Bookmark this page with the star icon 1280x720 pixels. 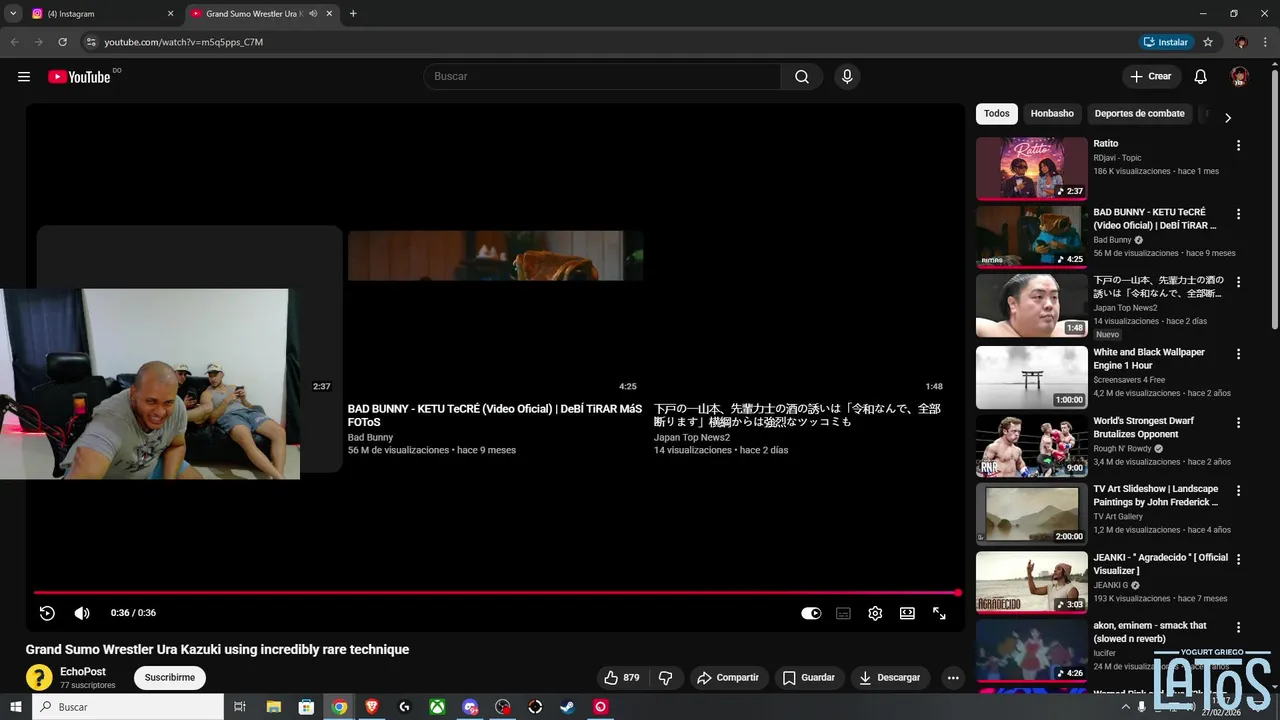(1208, 42)
